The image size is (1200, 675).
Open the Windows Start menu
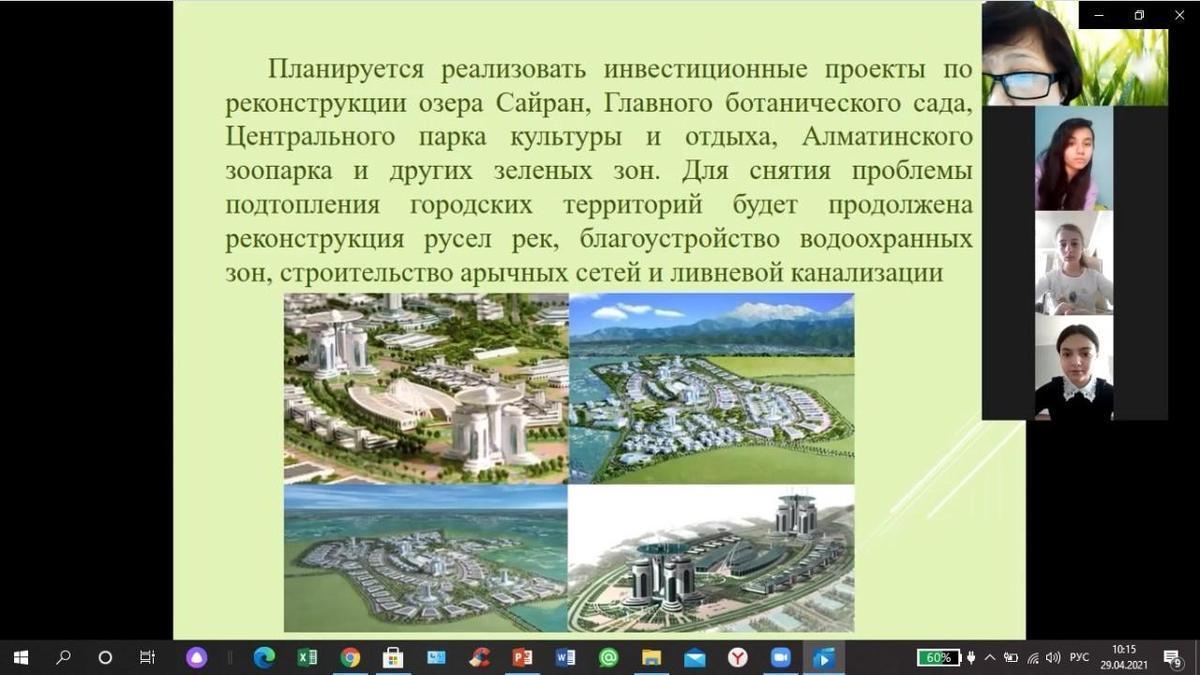[20, 657]
